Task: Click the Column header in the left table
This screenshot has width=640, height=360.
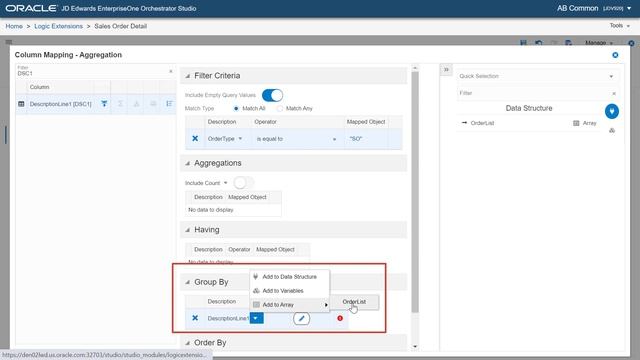Action: click(40, 87)
